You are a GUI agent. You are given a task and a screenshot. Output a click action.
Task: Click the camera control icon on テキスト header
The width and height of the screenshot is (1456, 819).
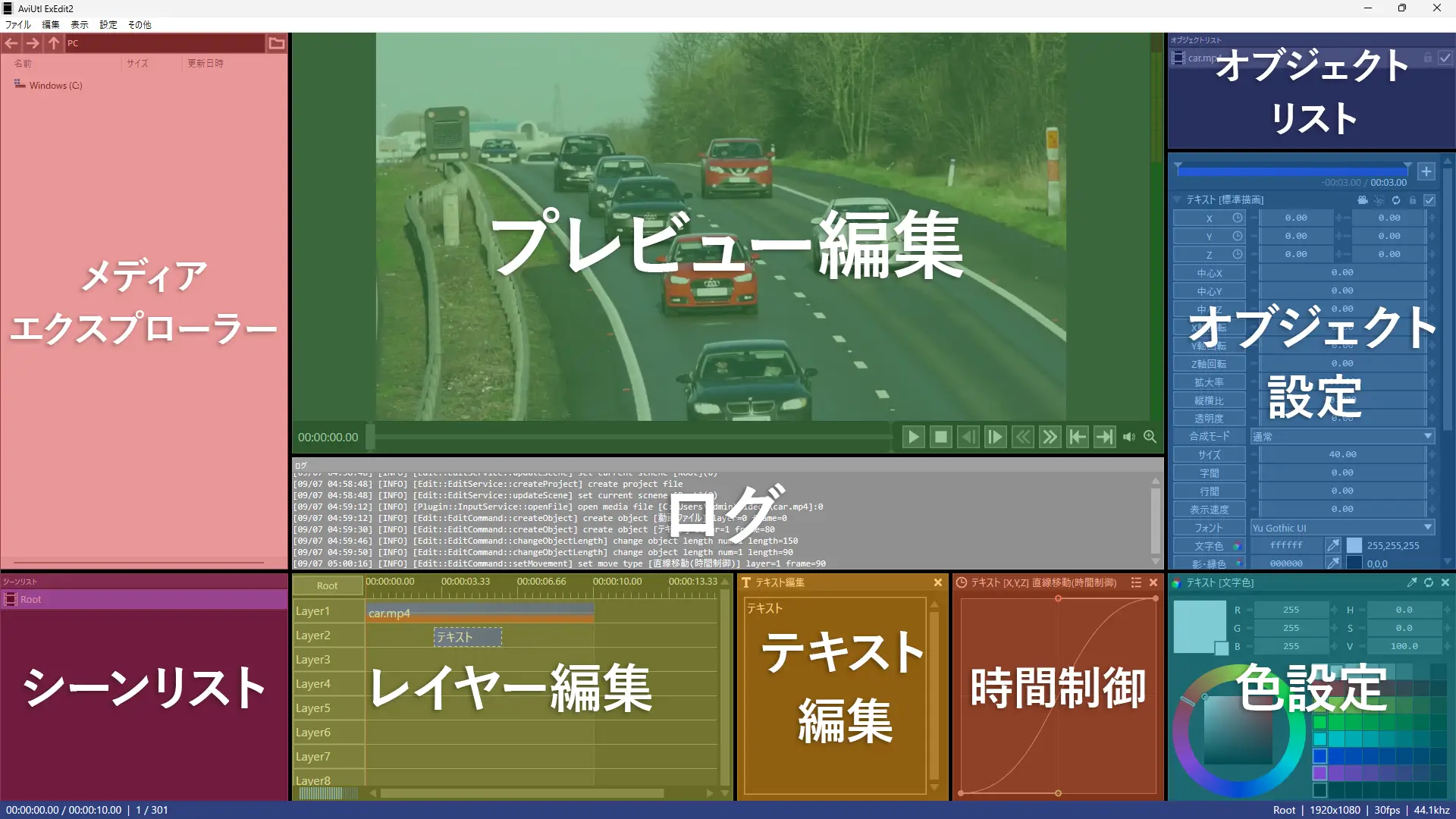tap(1363, 200)
